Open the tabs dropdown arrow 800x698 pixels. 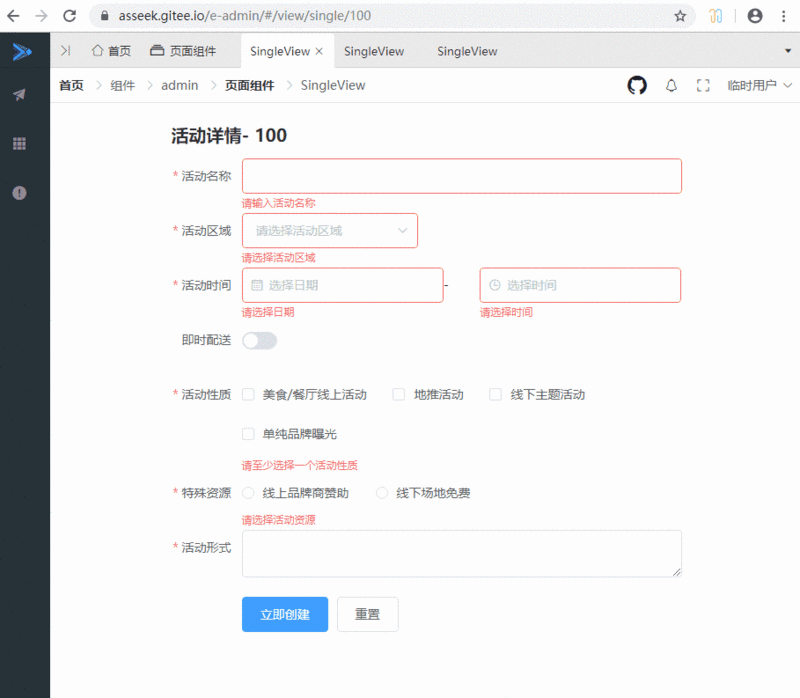(x=788, y=51)
